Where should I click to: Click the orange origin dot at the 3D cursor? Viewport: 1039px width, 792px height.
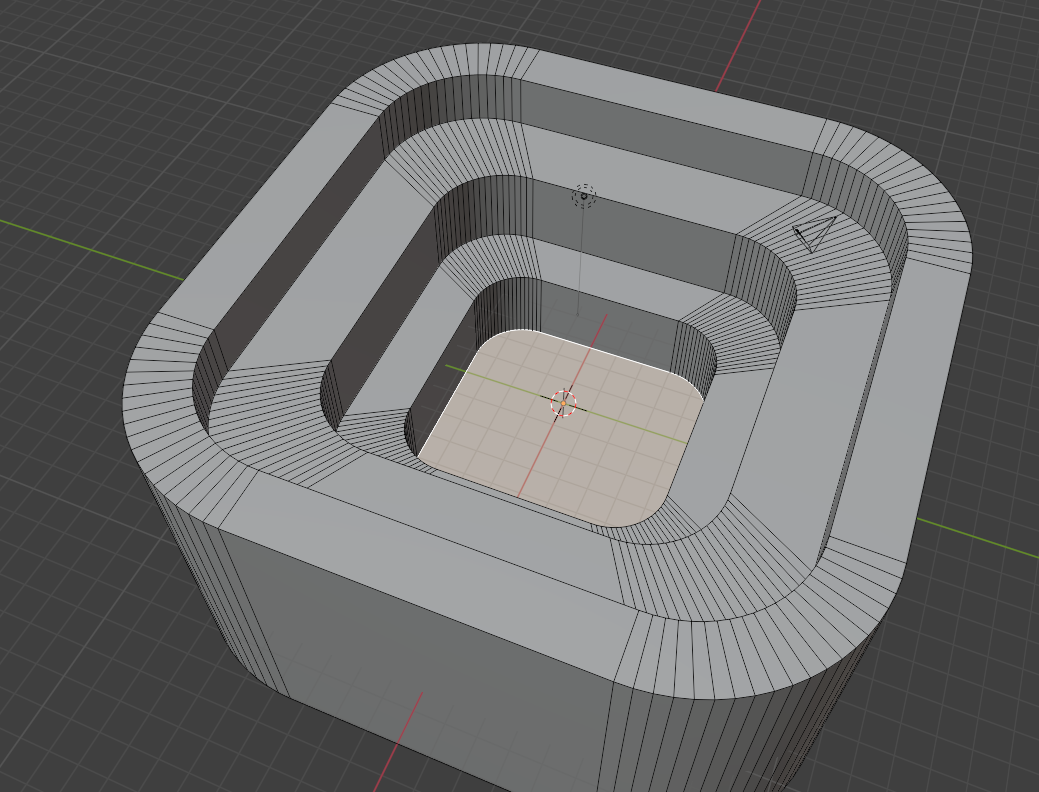click(x=563, y=403)
